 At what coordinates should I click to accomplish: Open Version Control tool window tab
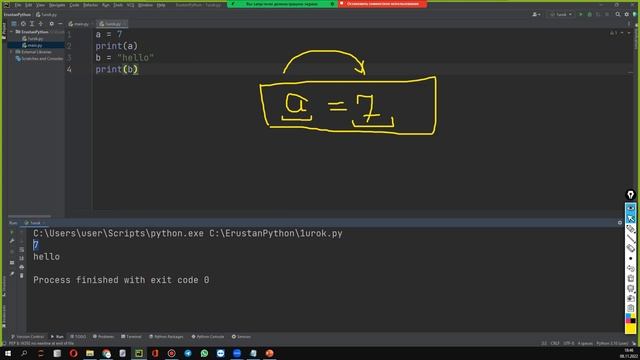coord(27,337)
